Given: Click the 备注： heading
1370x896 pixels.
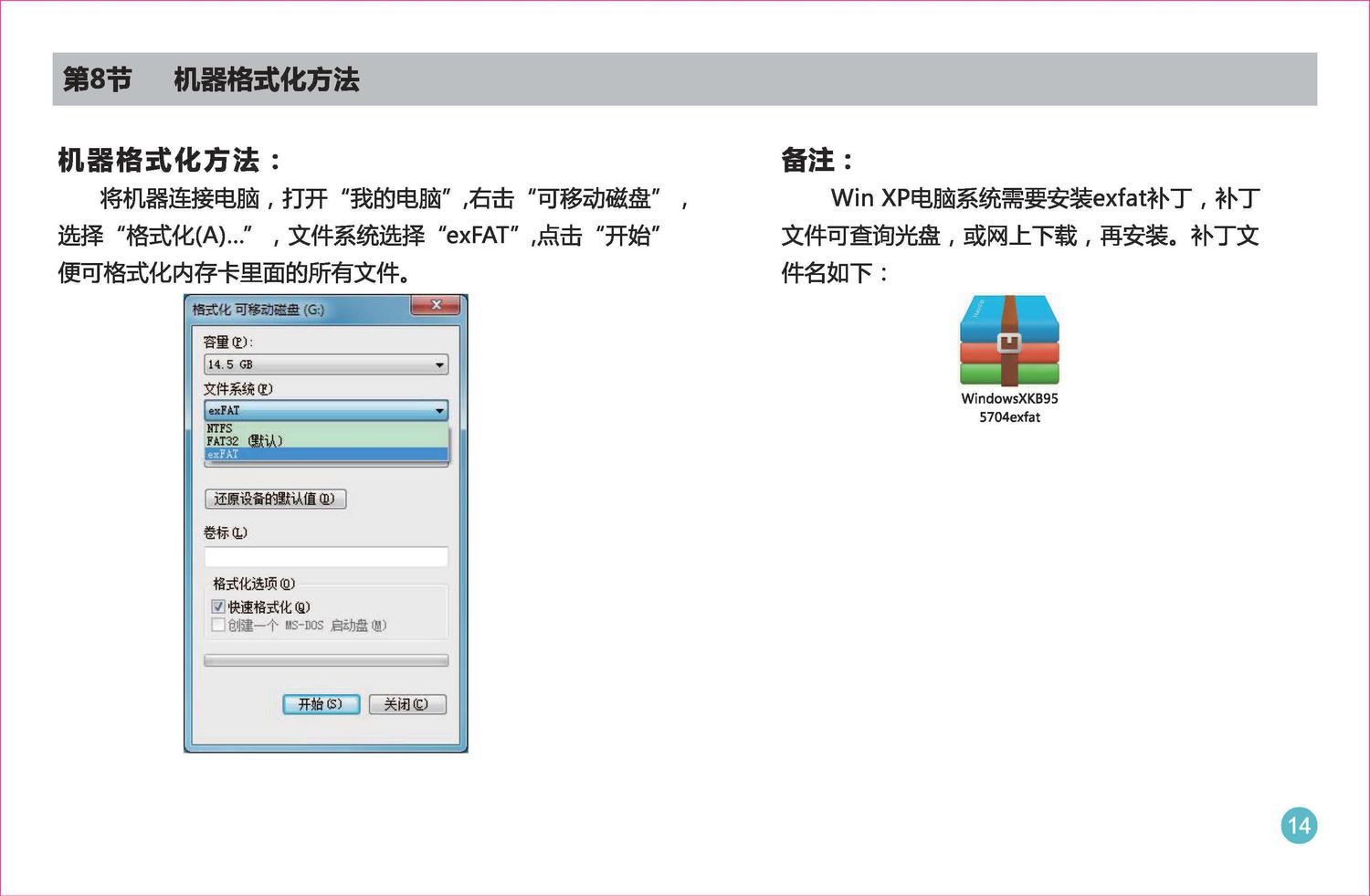Looking at the screenshot, I should 817,161.
